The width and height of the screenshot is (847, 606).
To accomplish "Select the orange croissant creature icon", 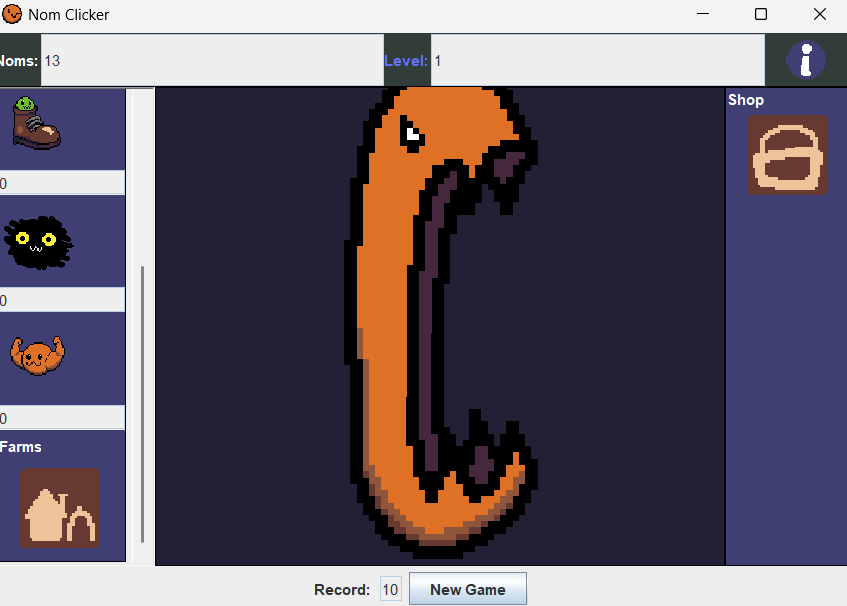I will (x=36, y=356).
